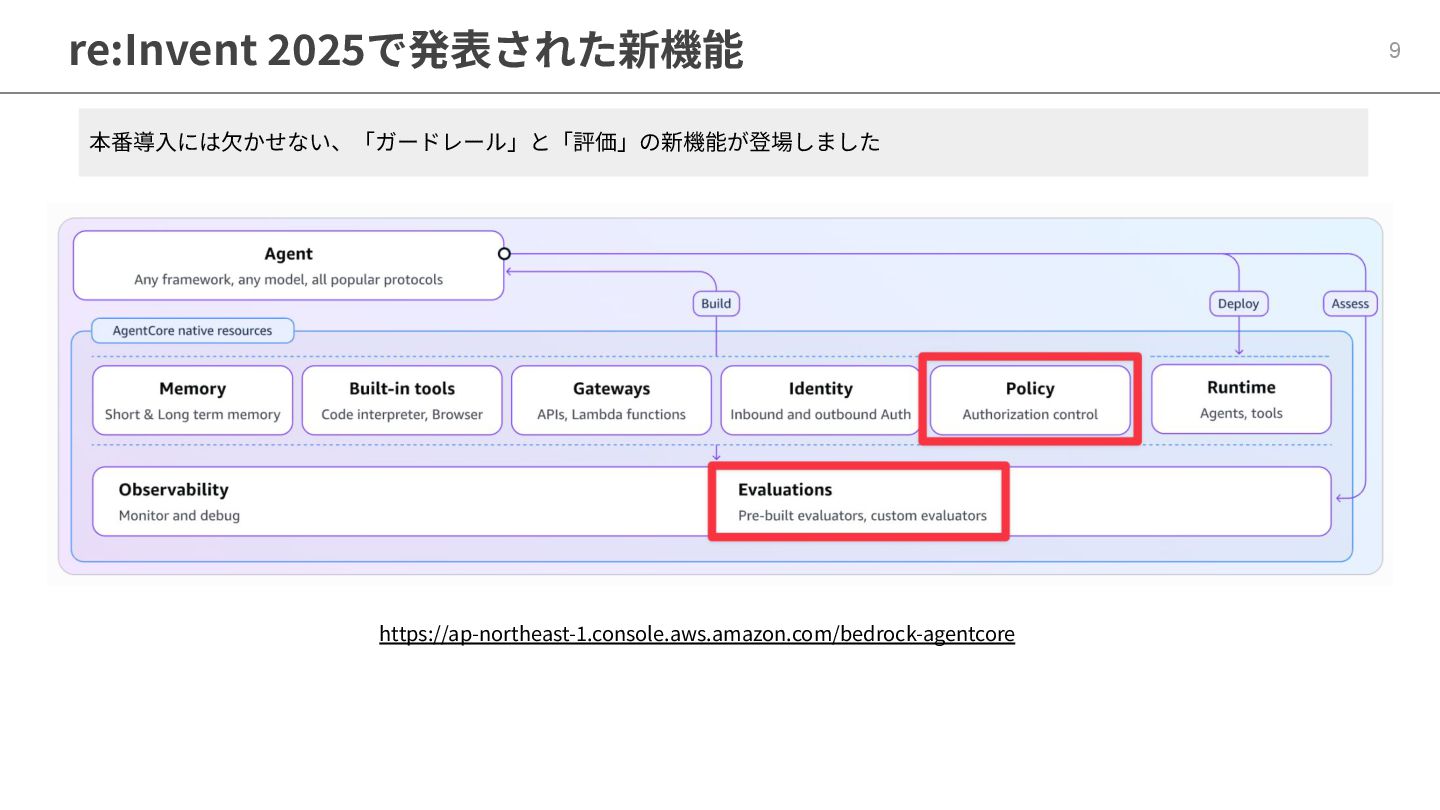This screenshot has height=810, width=1440.
Task: Click the Runtime agents and tools card
Action: click(x=1241, y=399)
